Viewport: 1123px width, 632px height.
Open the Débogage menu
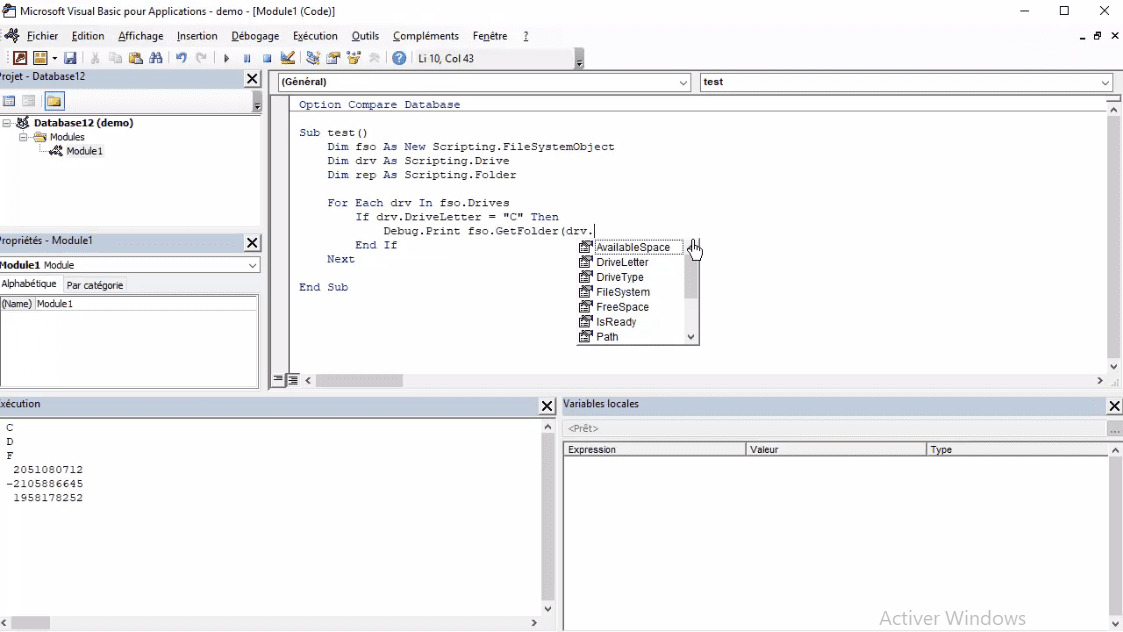click(256, 36)
